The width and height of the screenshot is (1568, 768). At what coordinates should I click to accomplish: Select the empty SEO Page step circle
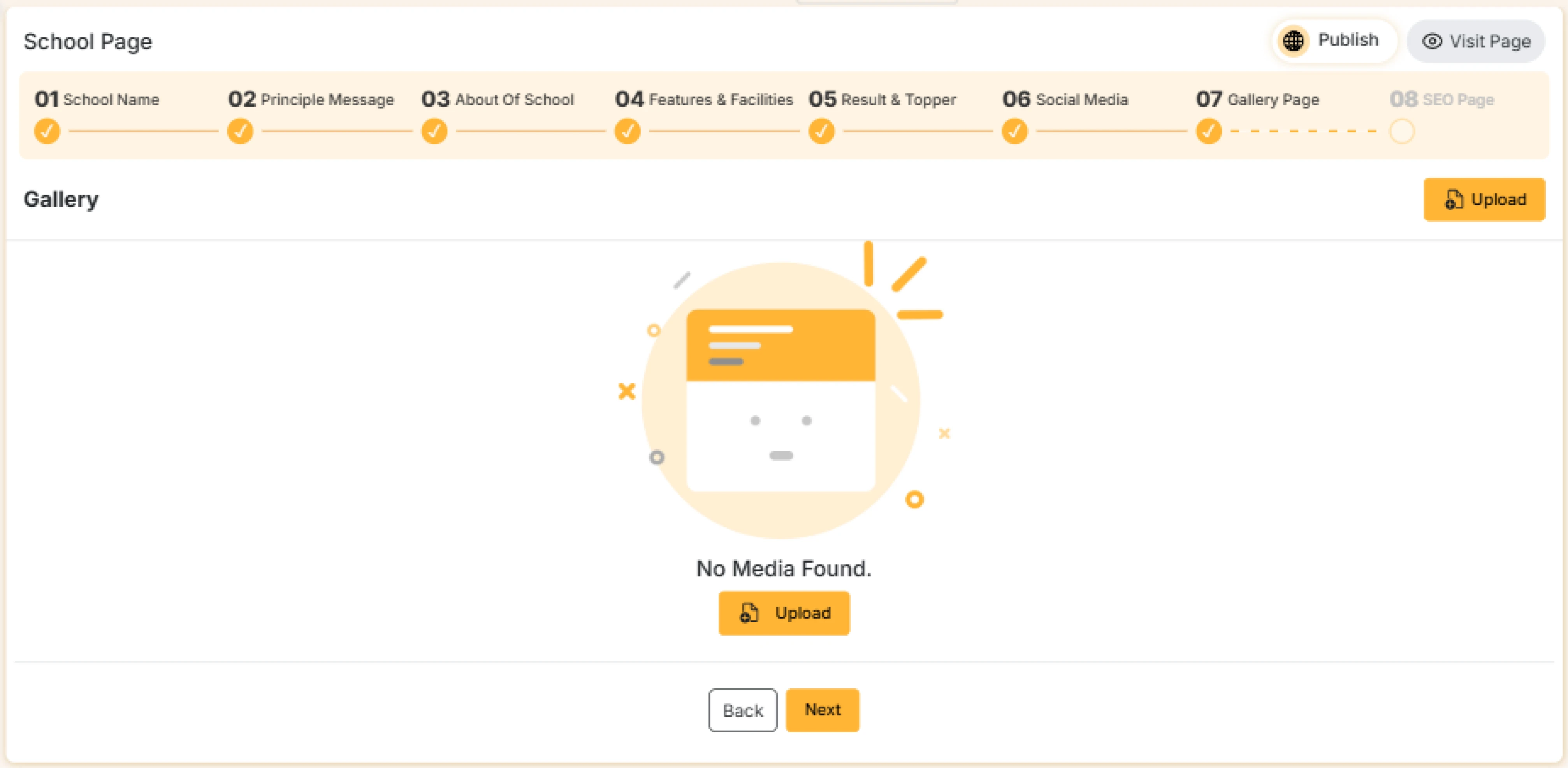click(1402, 131)
